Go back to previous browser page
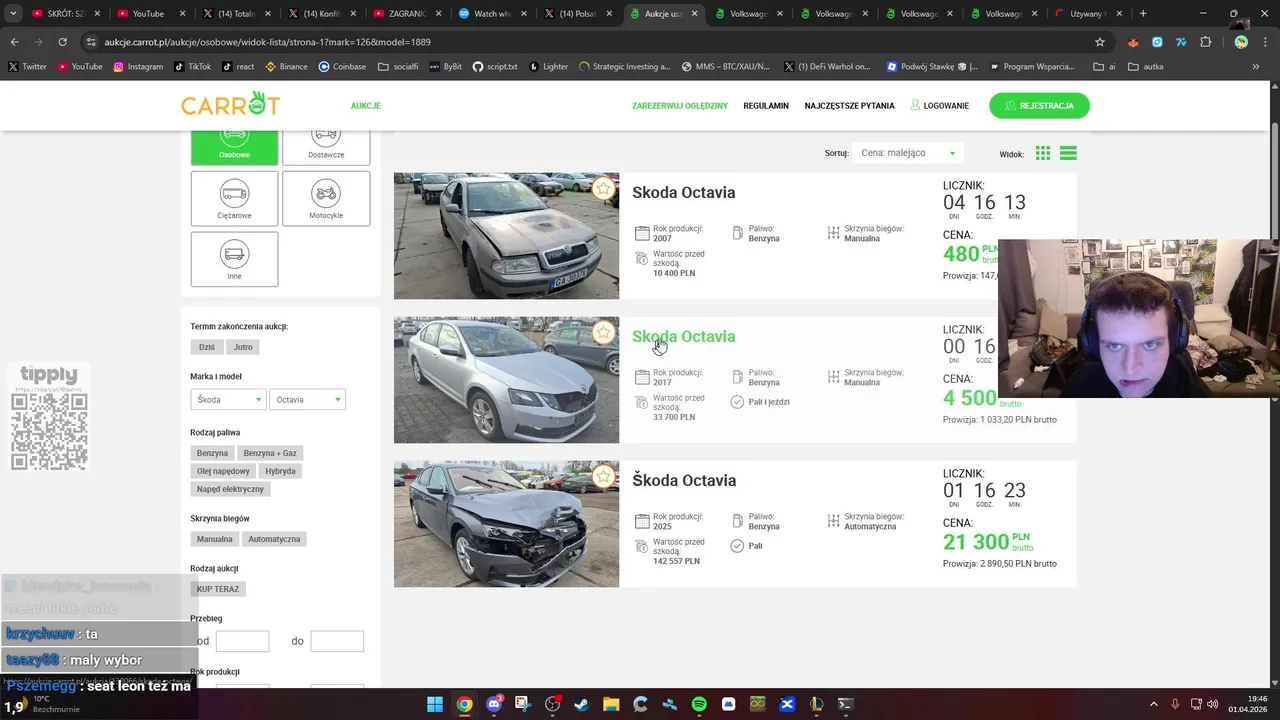1280x720 pixels. [14, 42]
